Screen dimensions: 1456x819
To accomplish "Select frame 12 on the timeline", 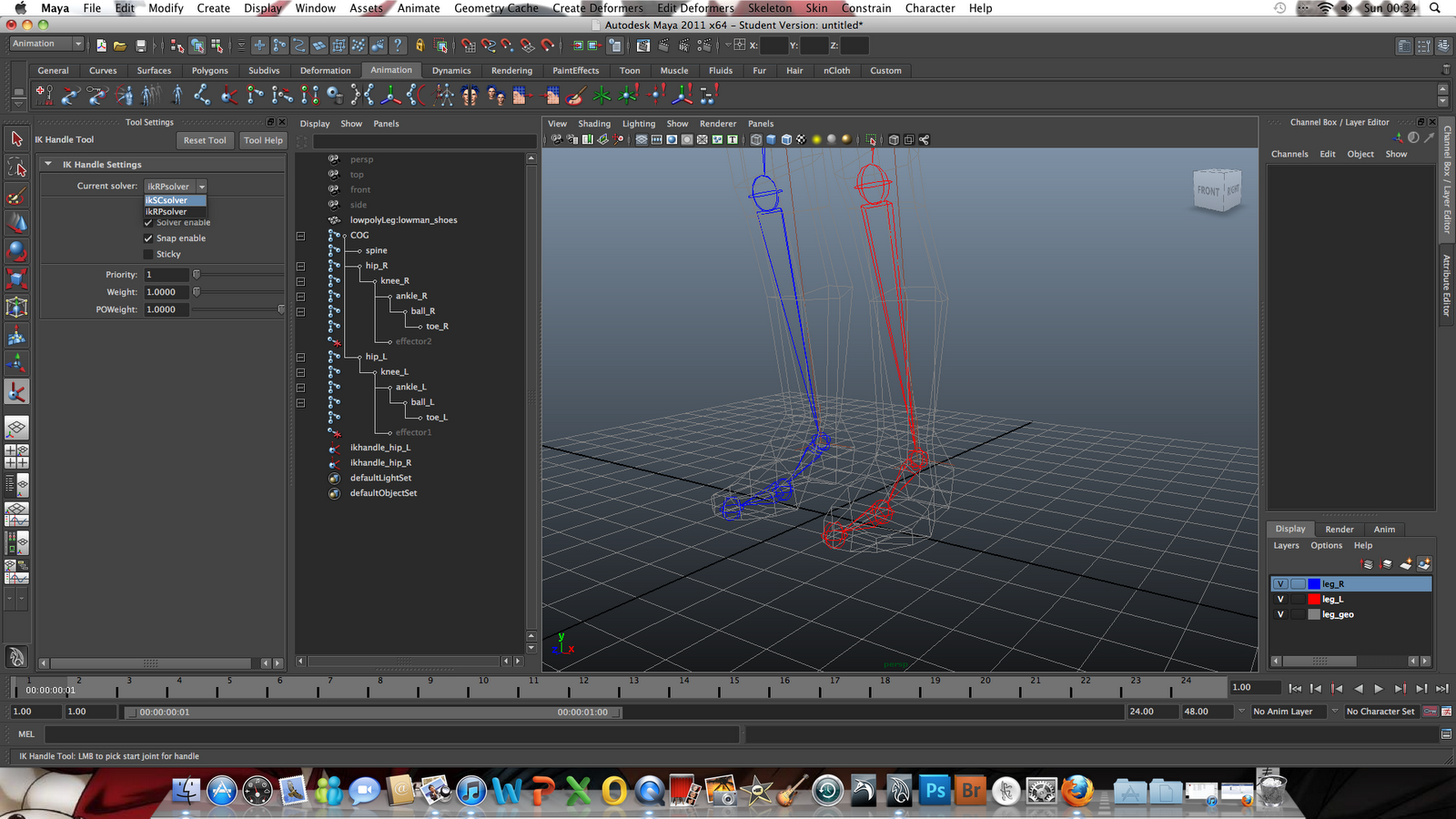I will (x=582, y=688).
